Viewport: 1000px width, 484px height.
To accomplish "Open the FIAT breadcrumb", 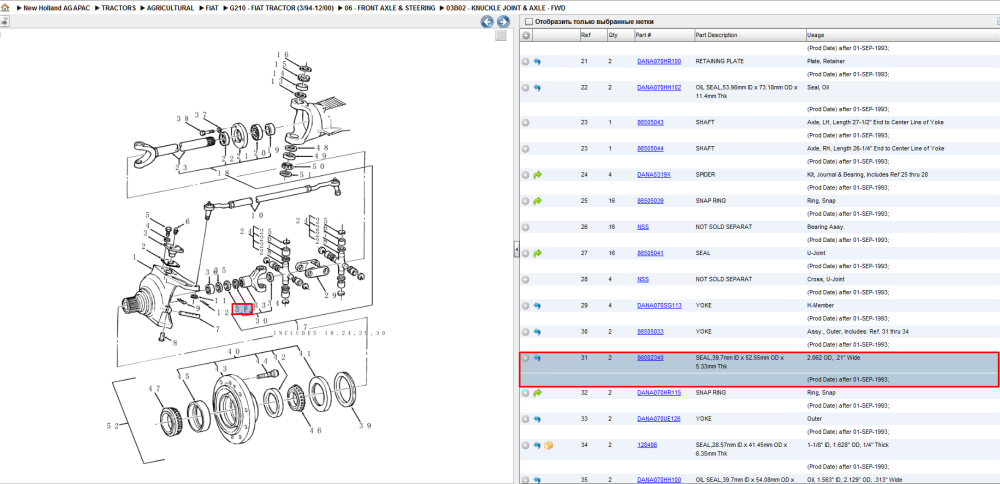I will point(212,8).
